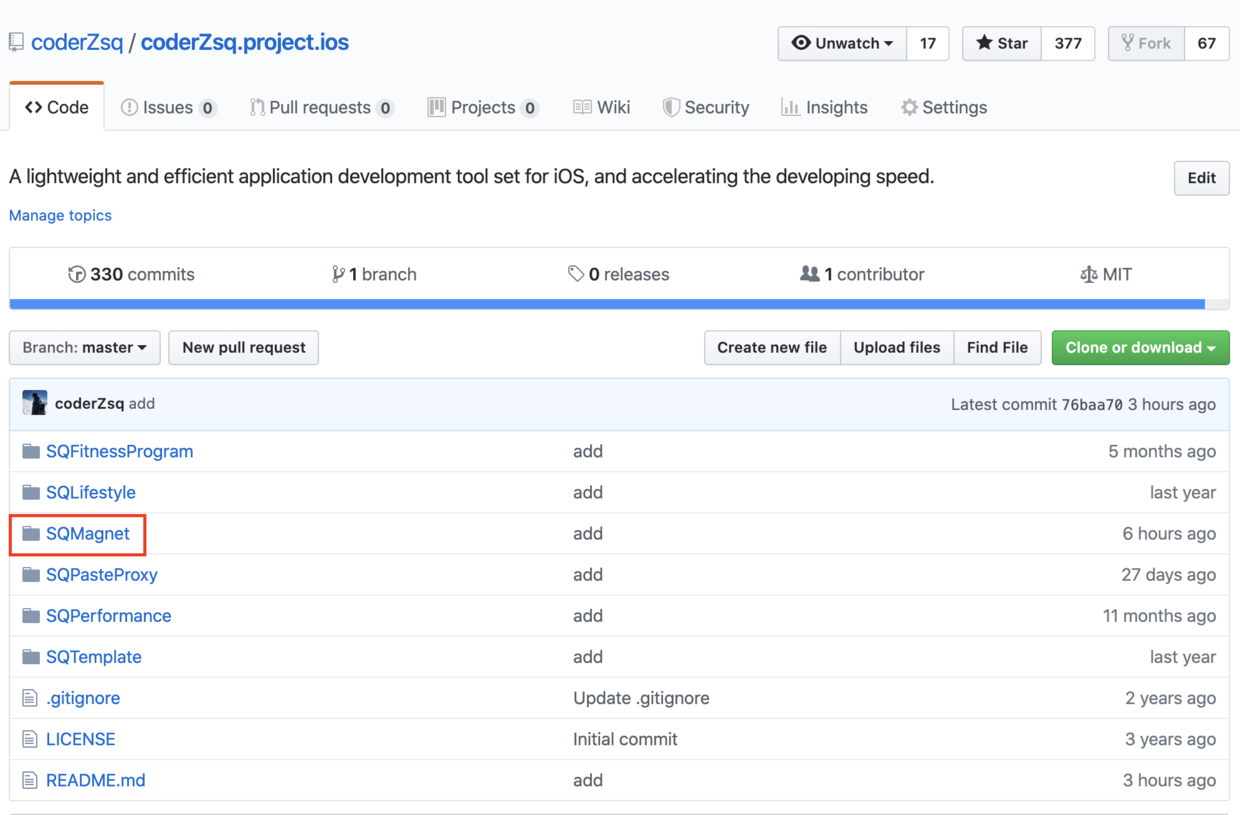Click the Manage topics link
The width and height of the screenshot is (1240, 815).
point(60,215)
